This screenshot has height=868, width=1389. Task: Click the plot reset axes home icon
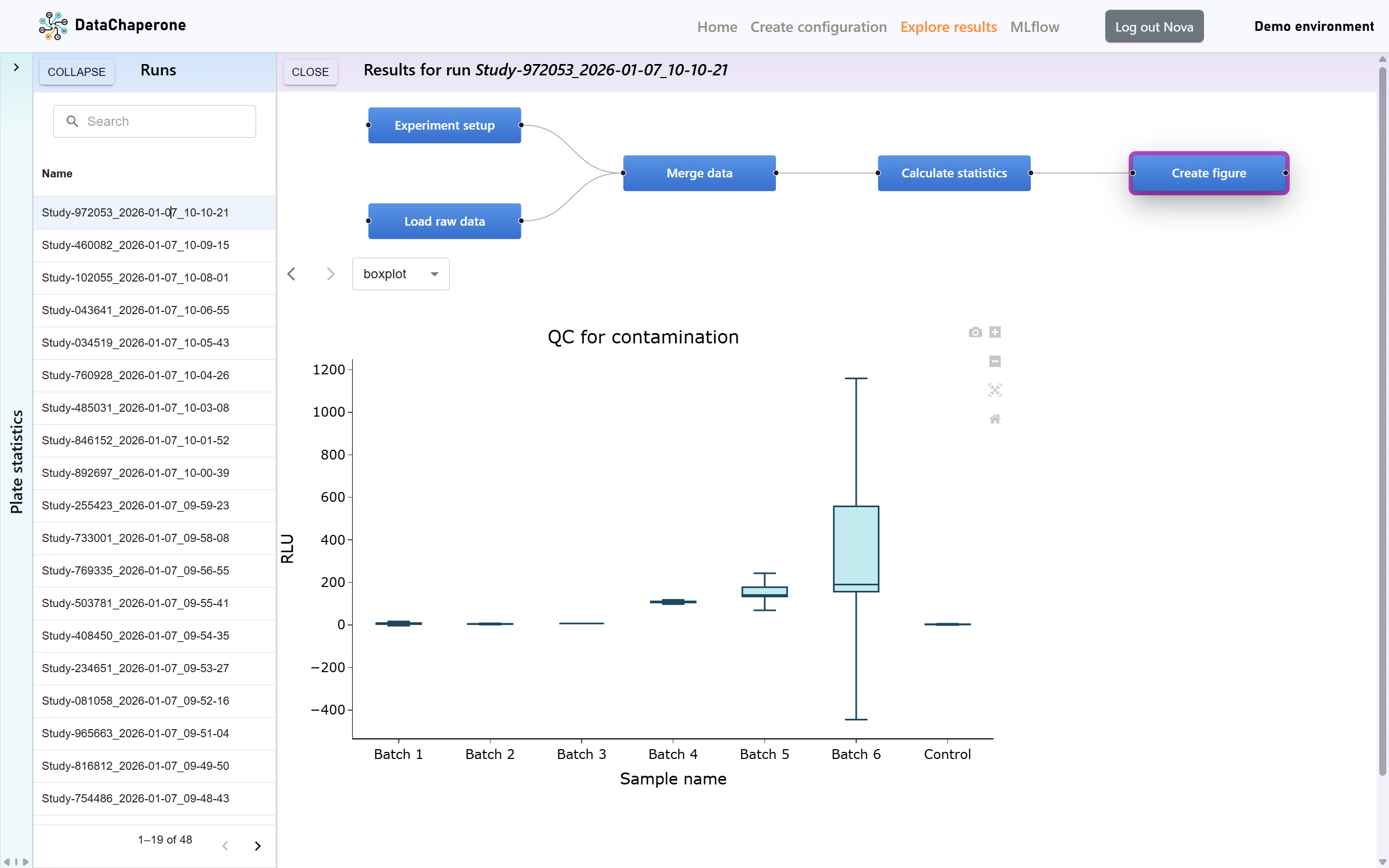[995, 419]
